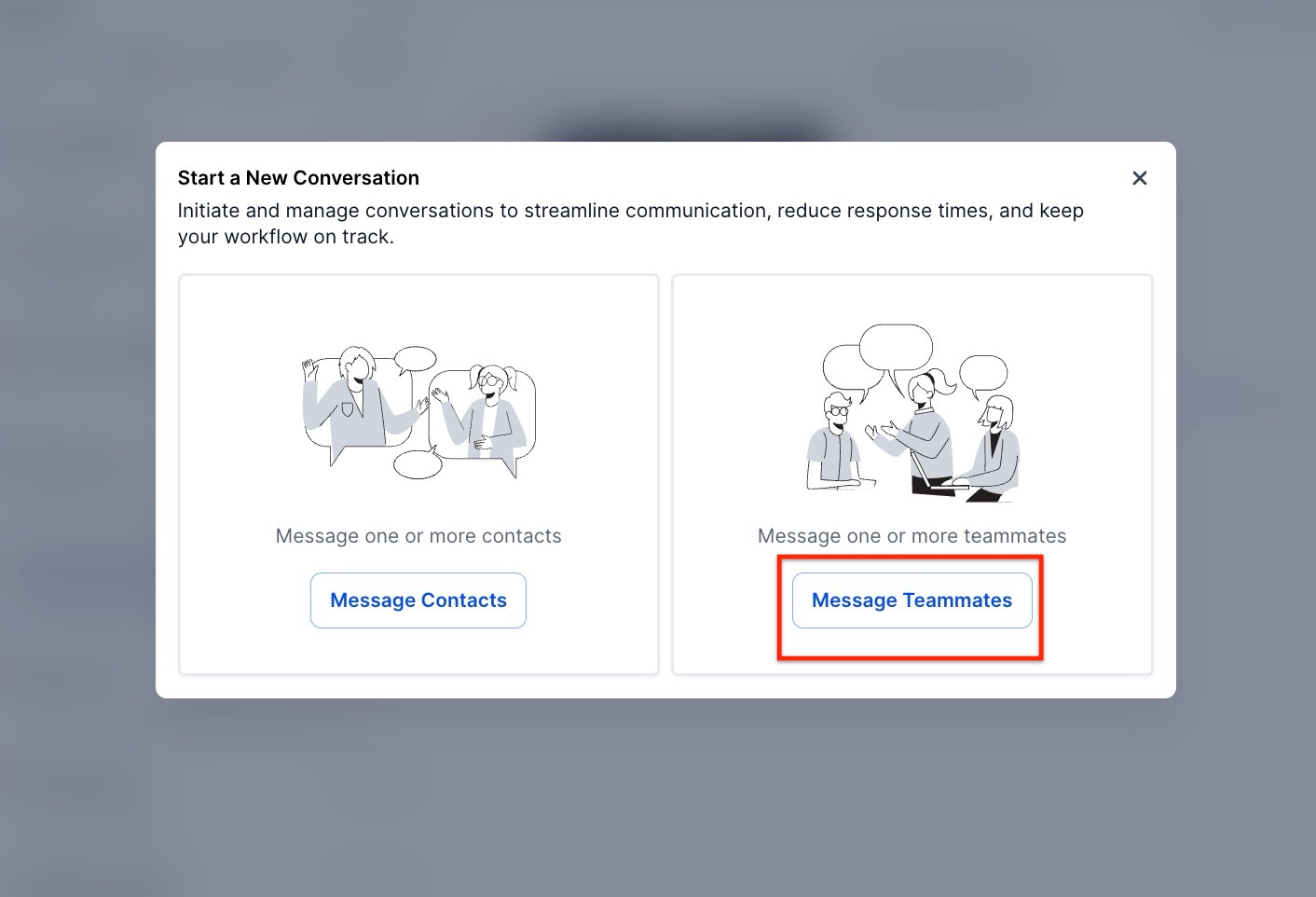Click the "Message one or more contacts" caption
The image size is (1316, 897).
tap(418, 536)
